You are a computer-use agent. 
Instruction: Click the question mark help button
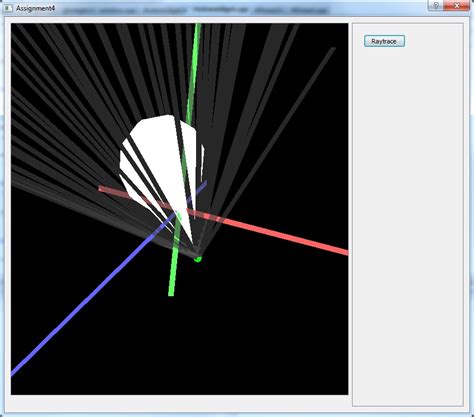pos(436,5)
